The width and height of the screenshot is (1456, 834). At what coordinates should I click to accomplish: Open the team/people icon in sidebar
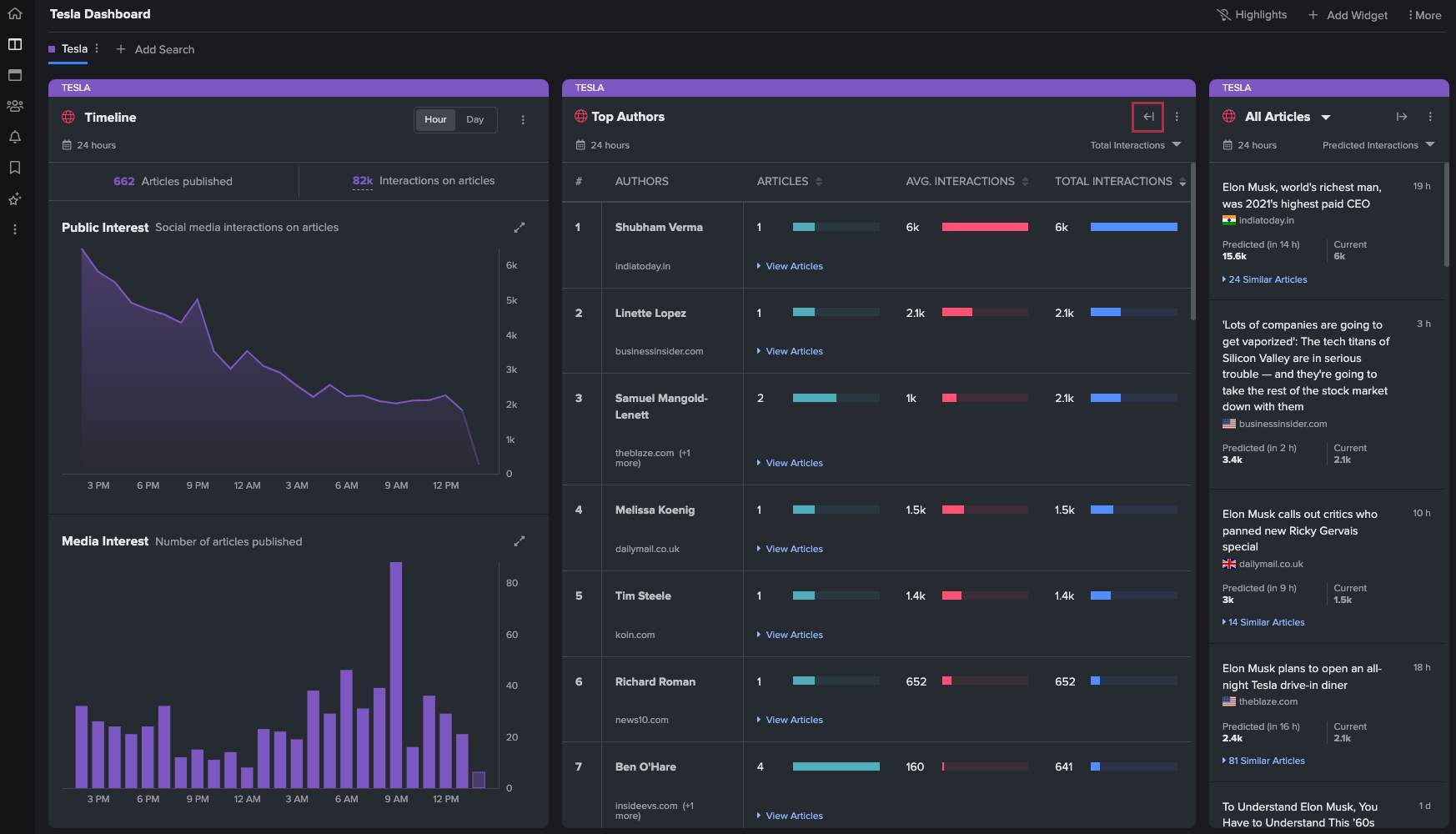tap(15, 106)
